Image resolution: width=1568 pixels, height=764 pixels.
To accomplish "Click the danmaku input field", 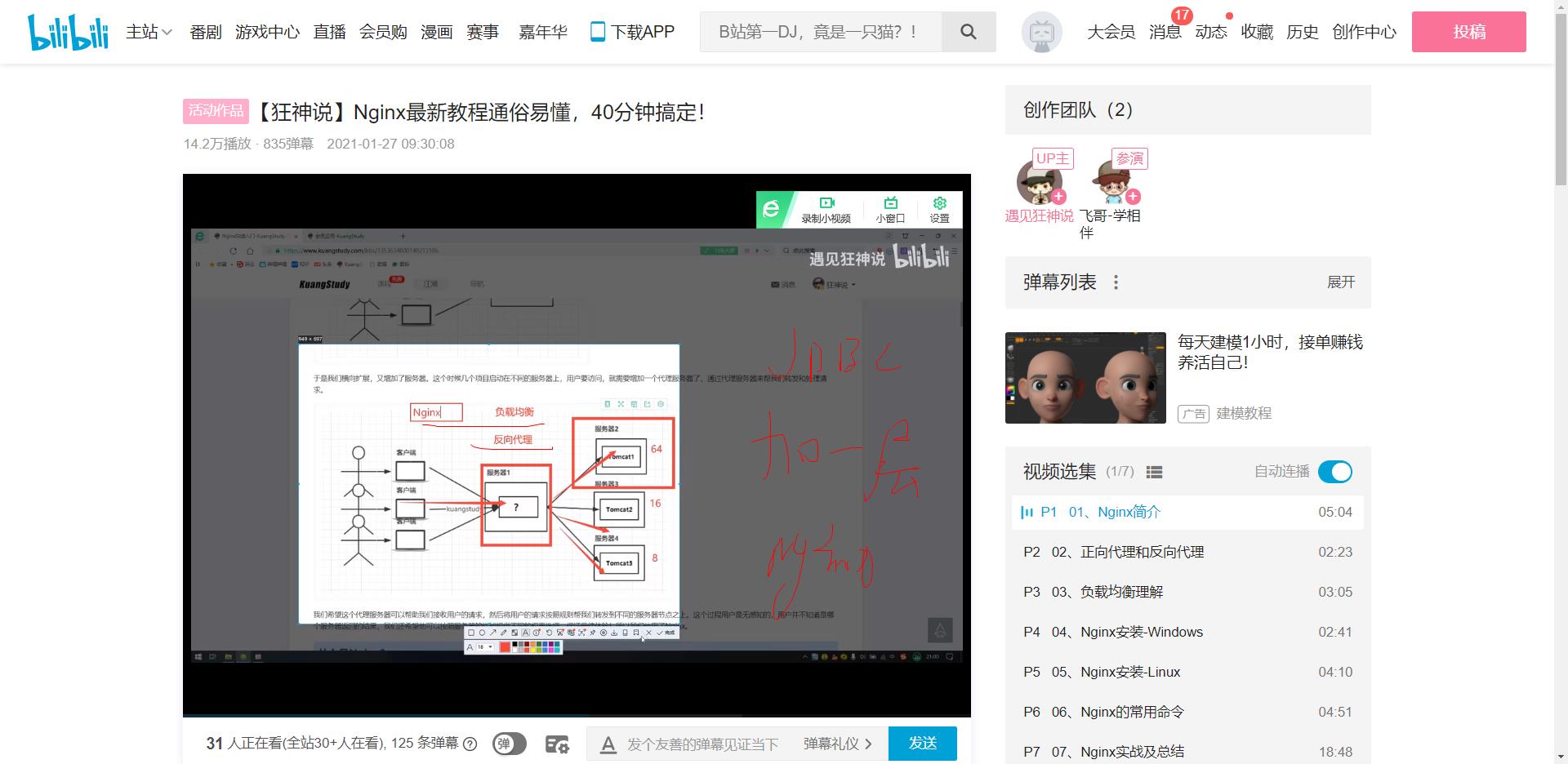I will 702,744.
